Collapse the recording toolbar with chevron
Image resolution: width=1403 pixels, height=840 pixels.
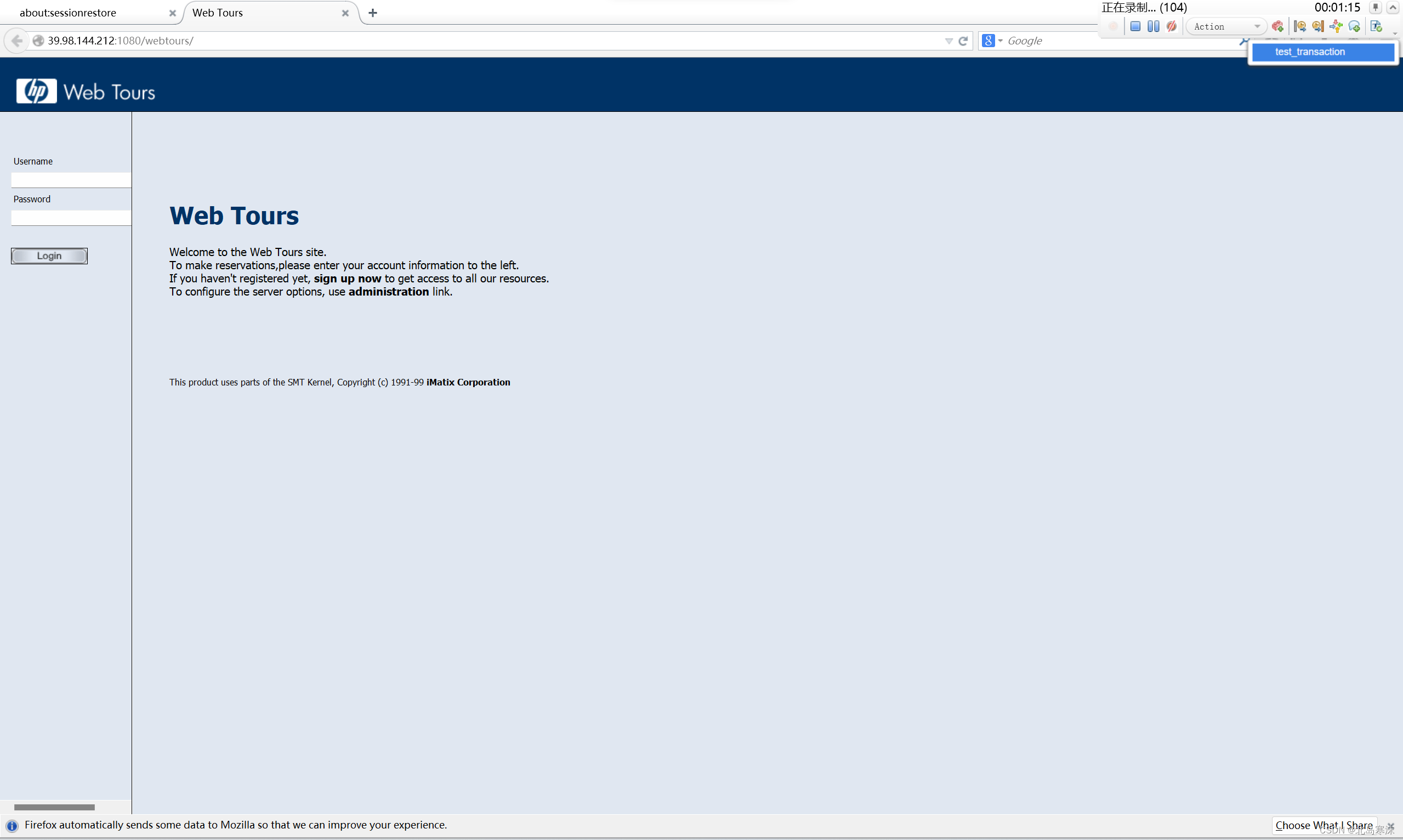(x=1393, y=8)
